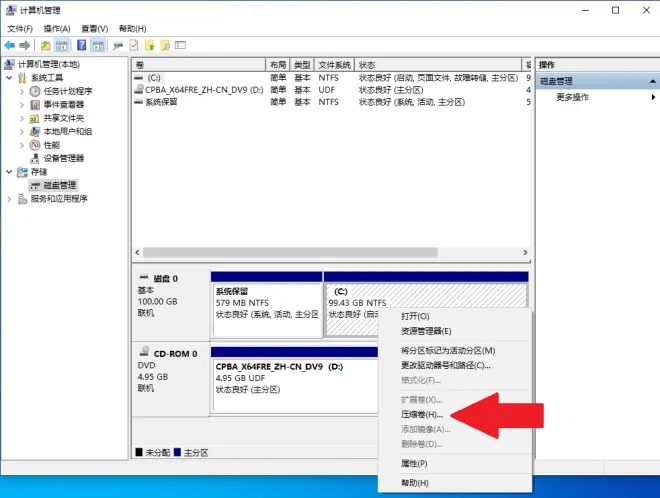
Task: Select the 系统保留 row in volume list
Action: coord(331,102)
